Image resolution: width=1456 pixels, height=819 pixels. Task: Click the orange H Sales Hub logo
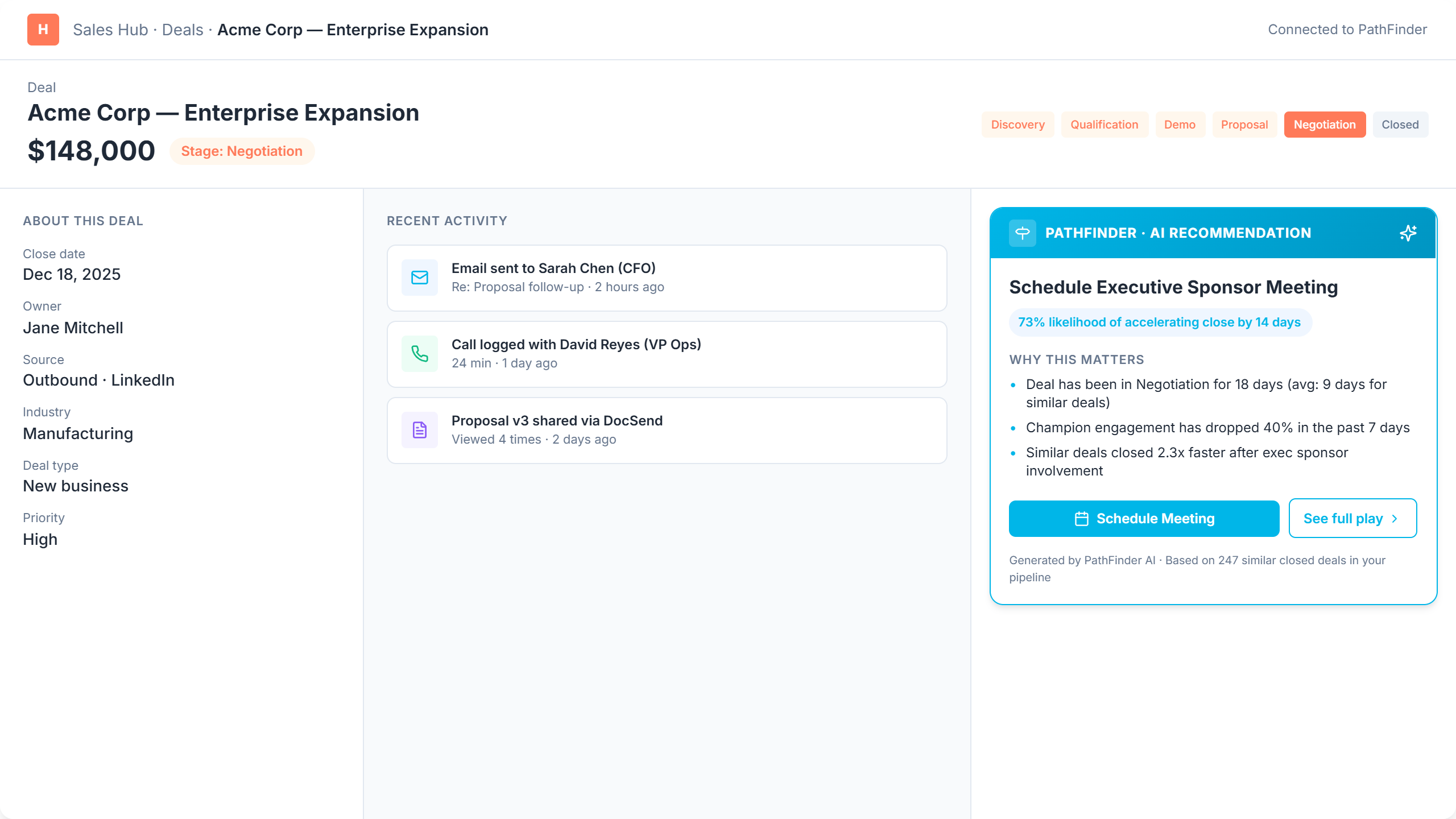[x=43, y=30]
